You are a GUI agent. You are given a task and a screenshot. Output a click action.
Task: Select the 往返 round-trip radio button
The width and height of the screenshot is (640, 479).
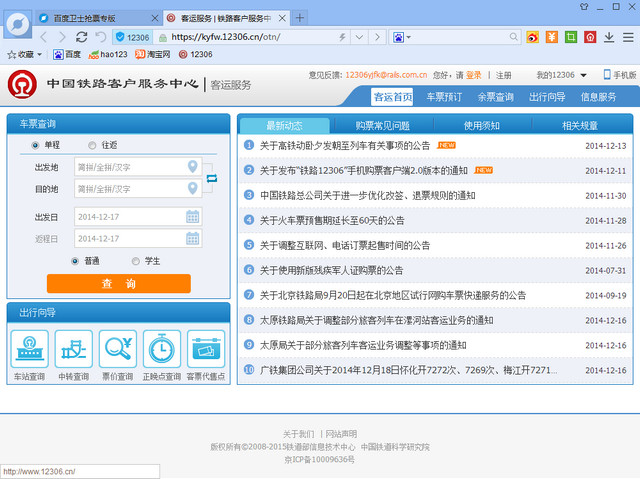tap(92, 145)
